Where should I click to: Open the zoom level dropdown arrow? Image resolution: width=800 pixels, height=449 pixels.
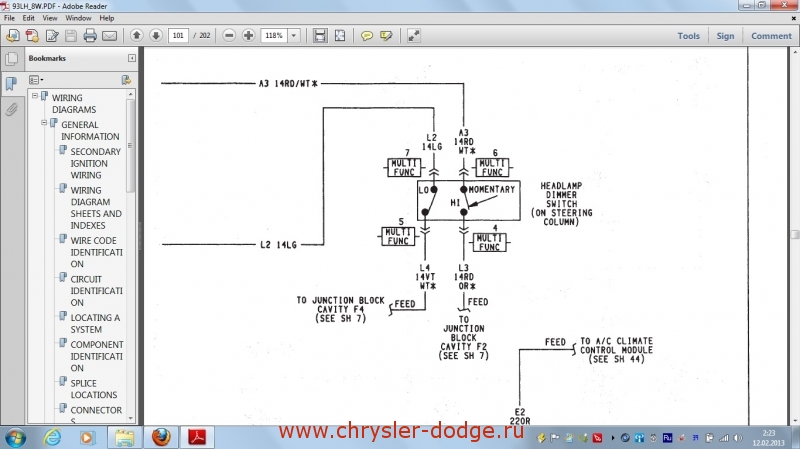coord(294,35)
